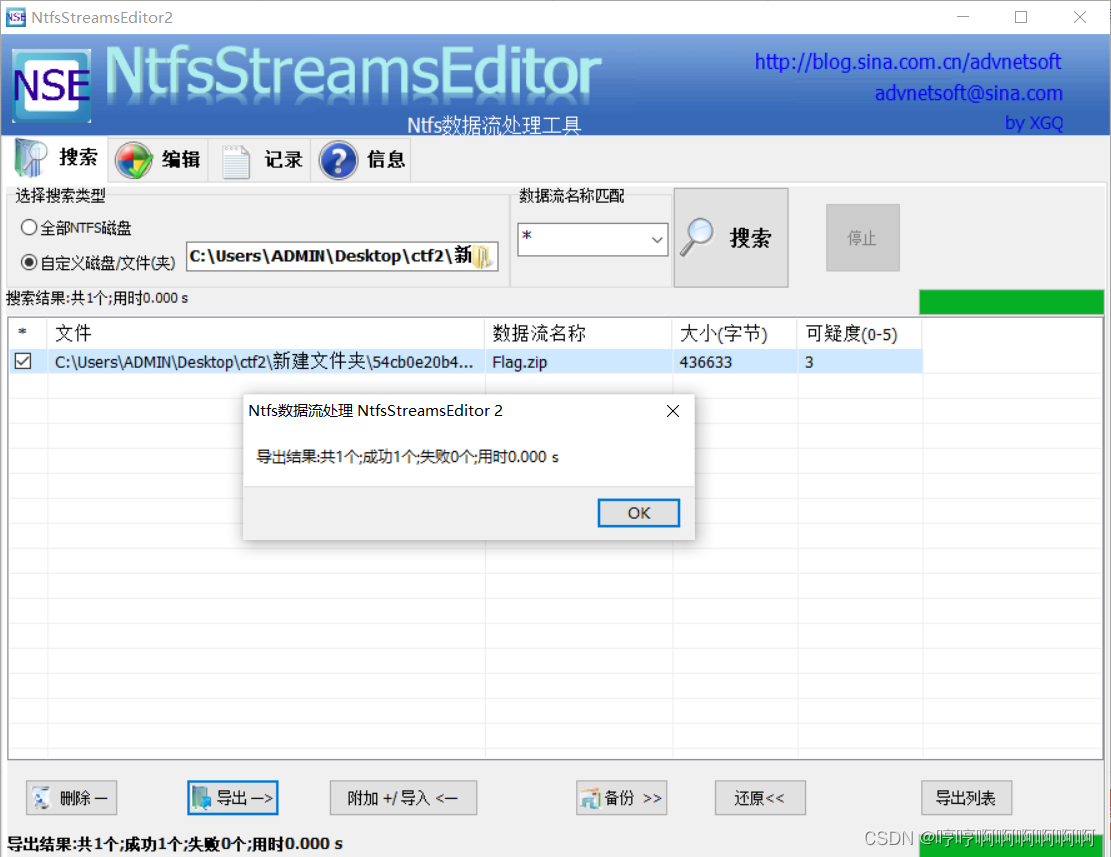Click the backup icon on 备份 button
Viewport: 1111px width, 857px height.
pyautogui.click(x=590, y=798)
